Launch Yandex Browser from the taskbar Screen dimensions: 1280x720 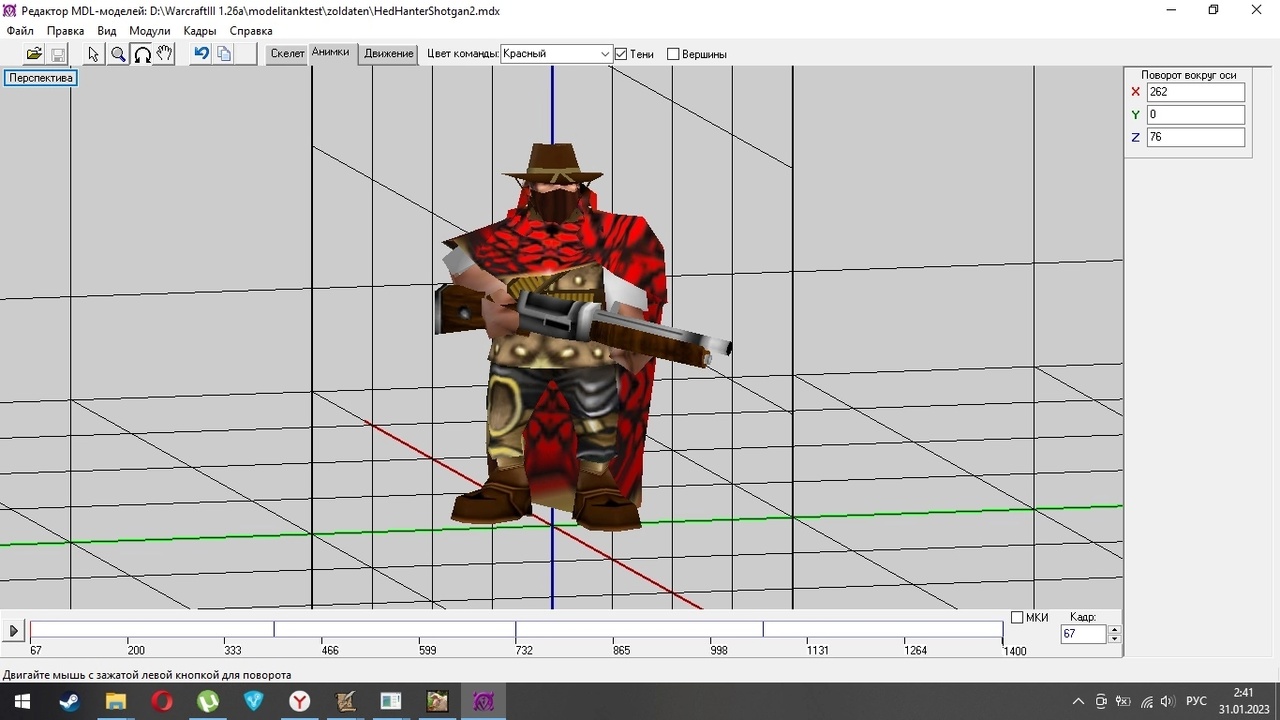click(x=300, y=701)
